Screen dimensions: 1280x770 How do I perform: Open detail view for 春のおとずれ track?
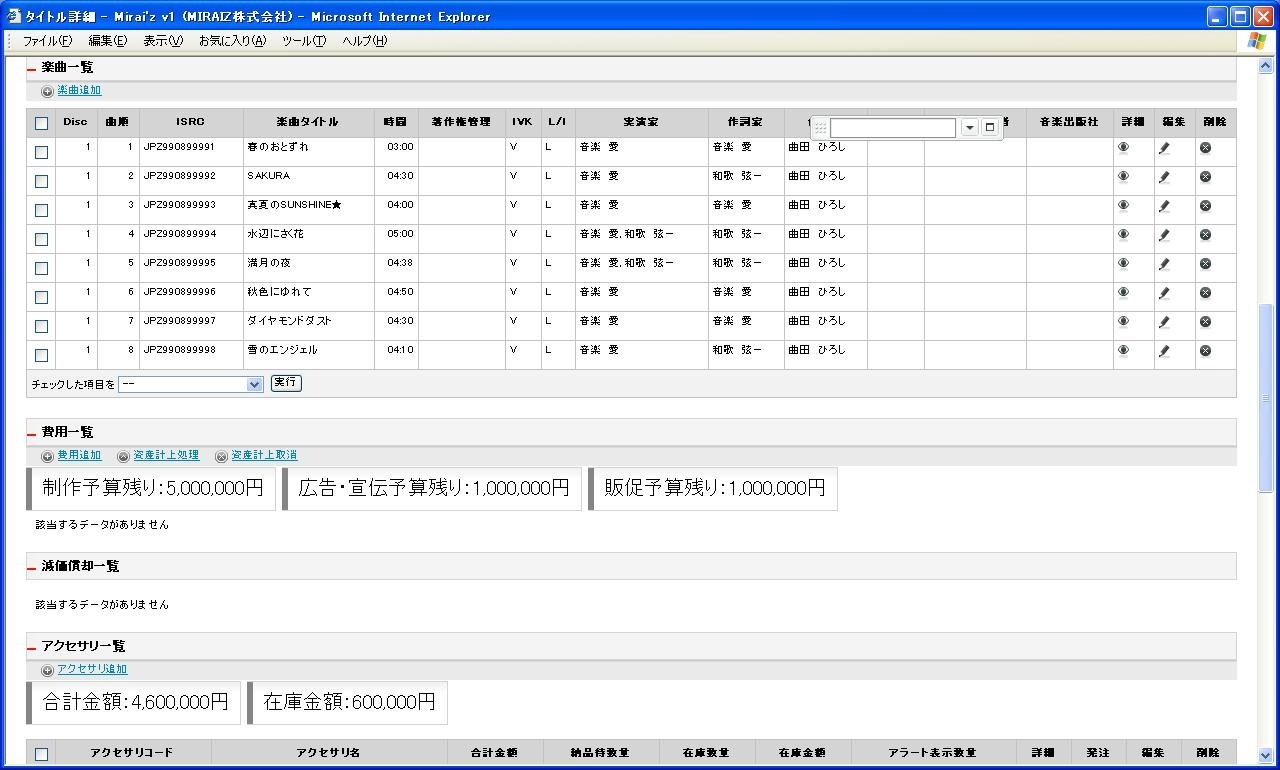click(1123, 148)
